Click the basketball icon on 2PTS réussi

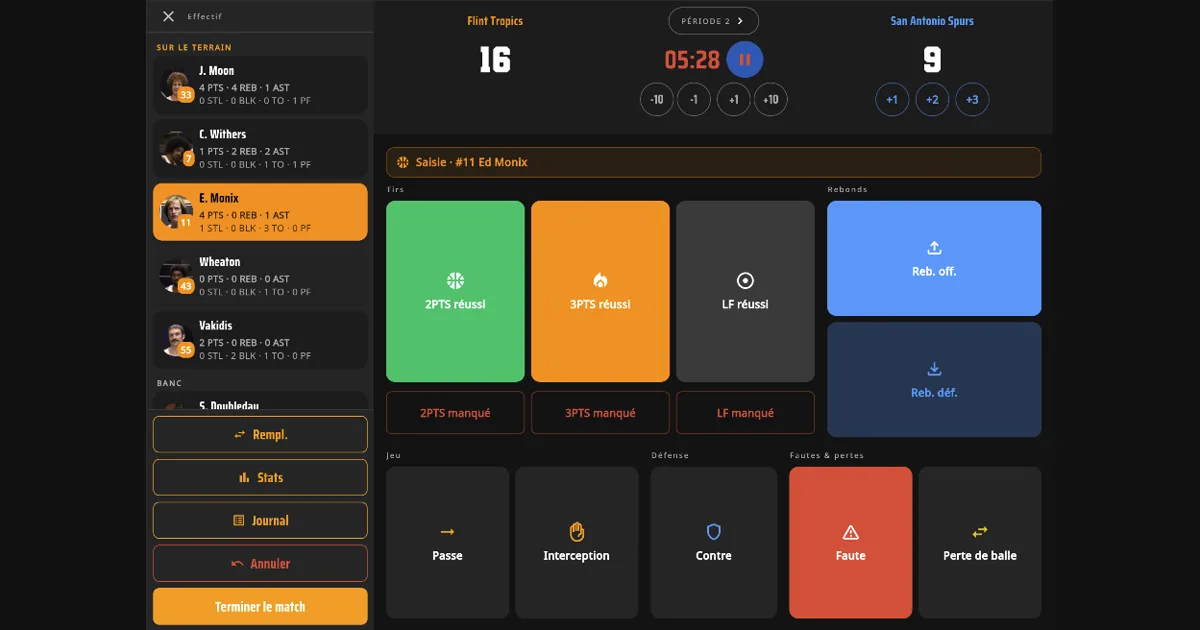tap(455, 281)
